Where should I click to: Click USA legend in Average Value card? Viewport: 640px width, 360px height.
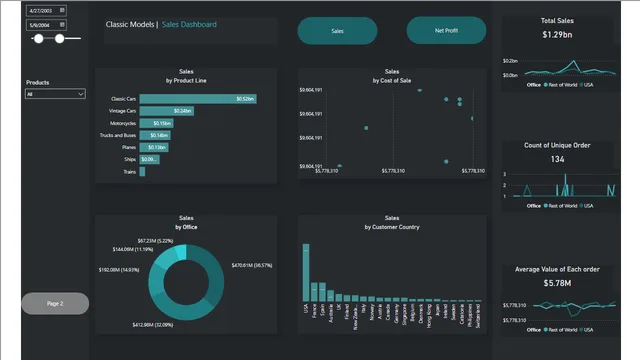(587, 330)
